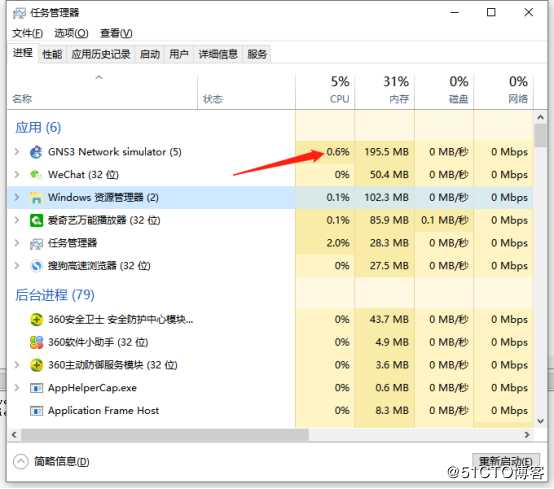554x489 pixels.
Task: Click the 爱奇艺万能播放器 green icon
Action: pos(36,220)
